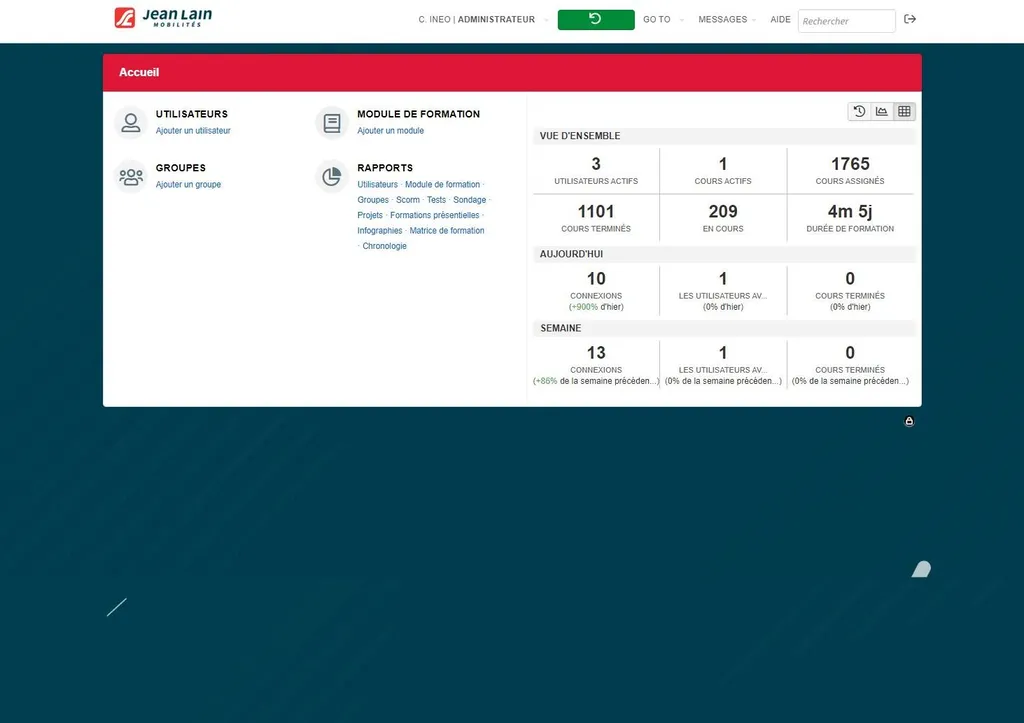Open the Module de formation report link
The height and width of the screenshot is (723, 1024).
tap(442, 184)
